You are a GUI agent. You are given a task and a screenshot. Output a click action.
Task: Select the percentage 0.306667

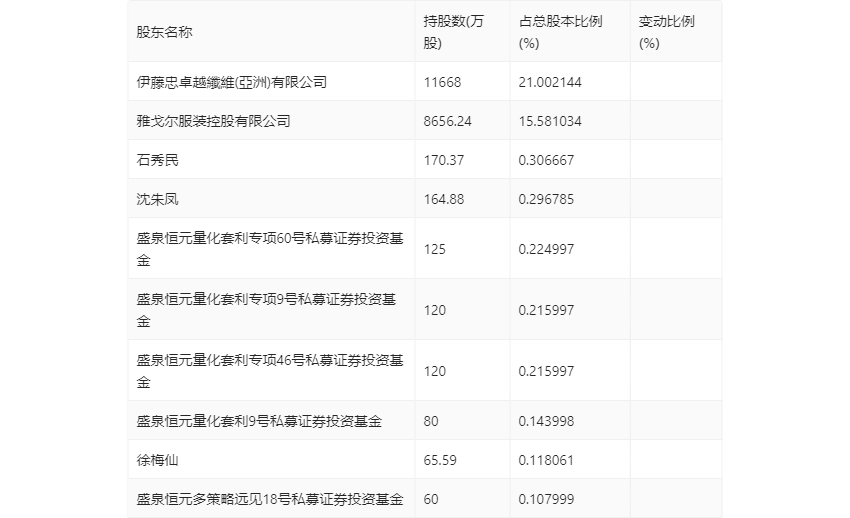pos(546,160)
